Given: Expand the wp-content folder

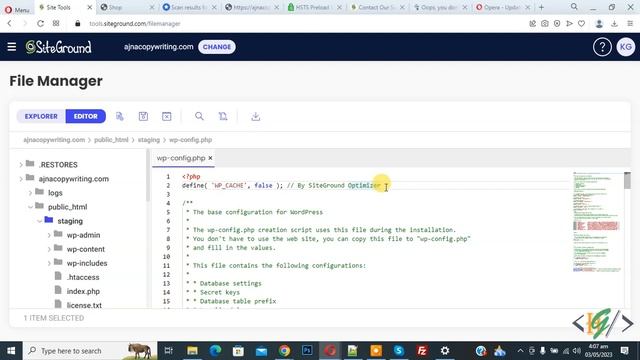Looking at the screenshot, I should (x=49, y=249).
